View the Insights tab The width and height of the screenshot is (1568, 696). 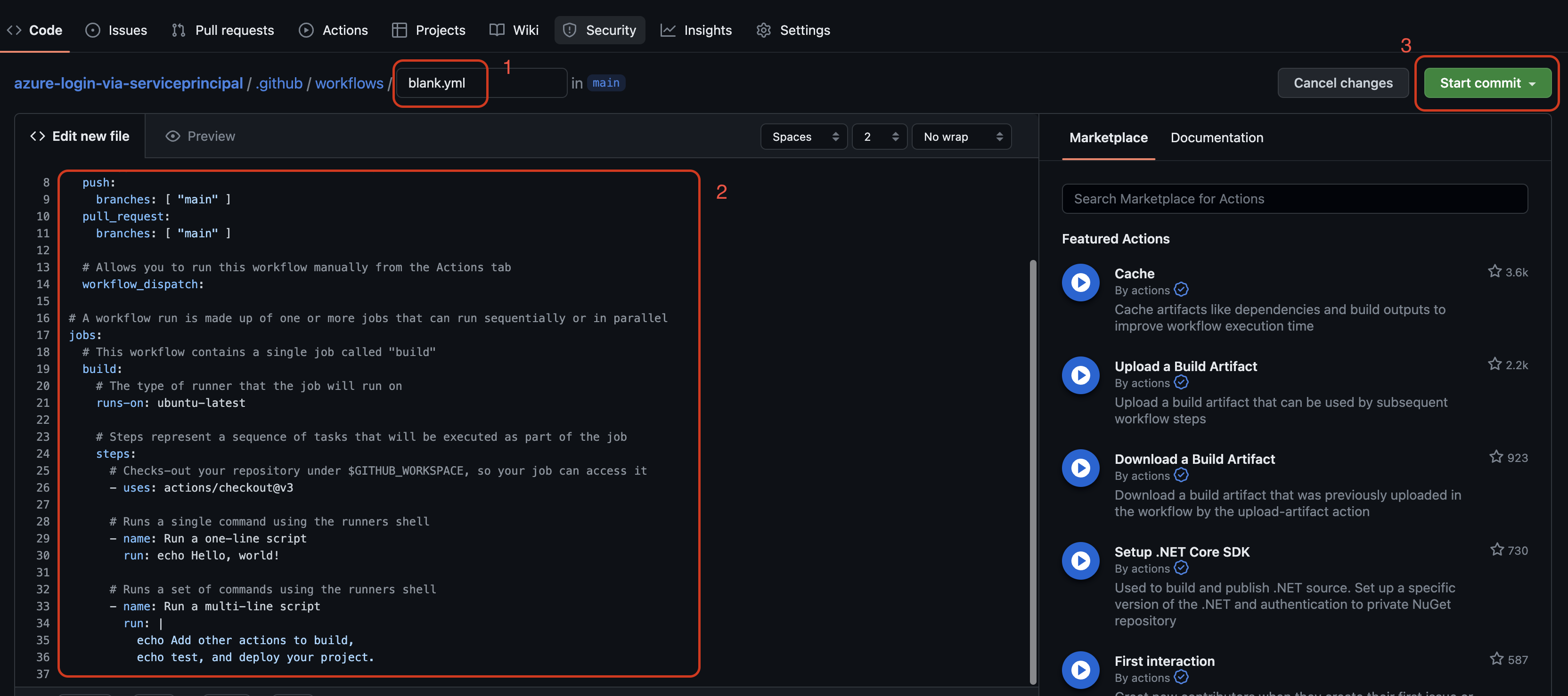pos(696,30)
